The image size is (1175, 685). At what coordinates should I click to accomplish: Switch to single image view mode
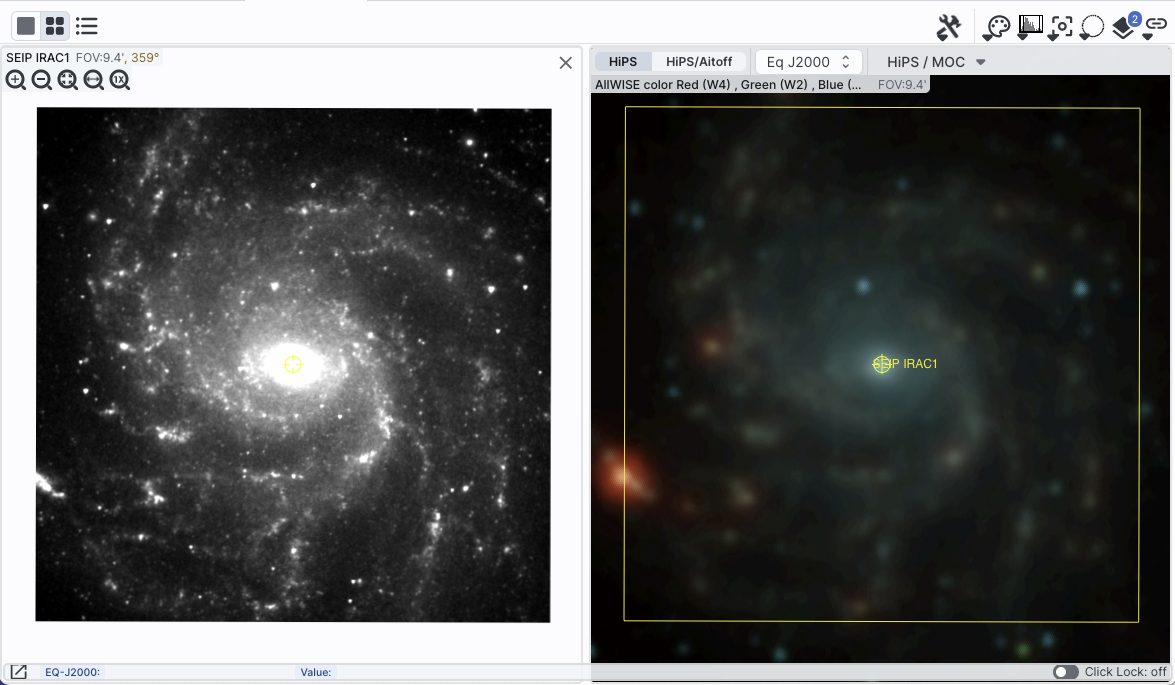click(x=26, y=26)
